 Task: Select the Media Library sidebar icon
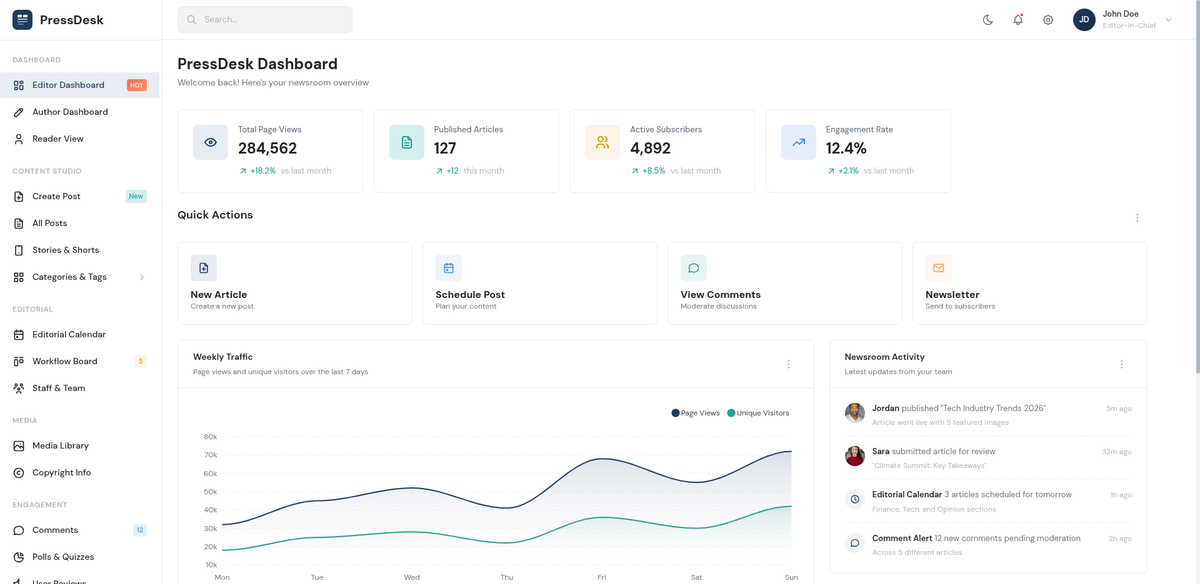tap(20, 445)
